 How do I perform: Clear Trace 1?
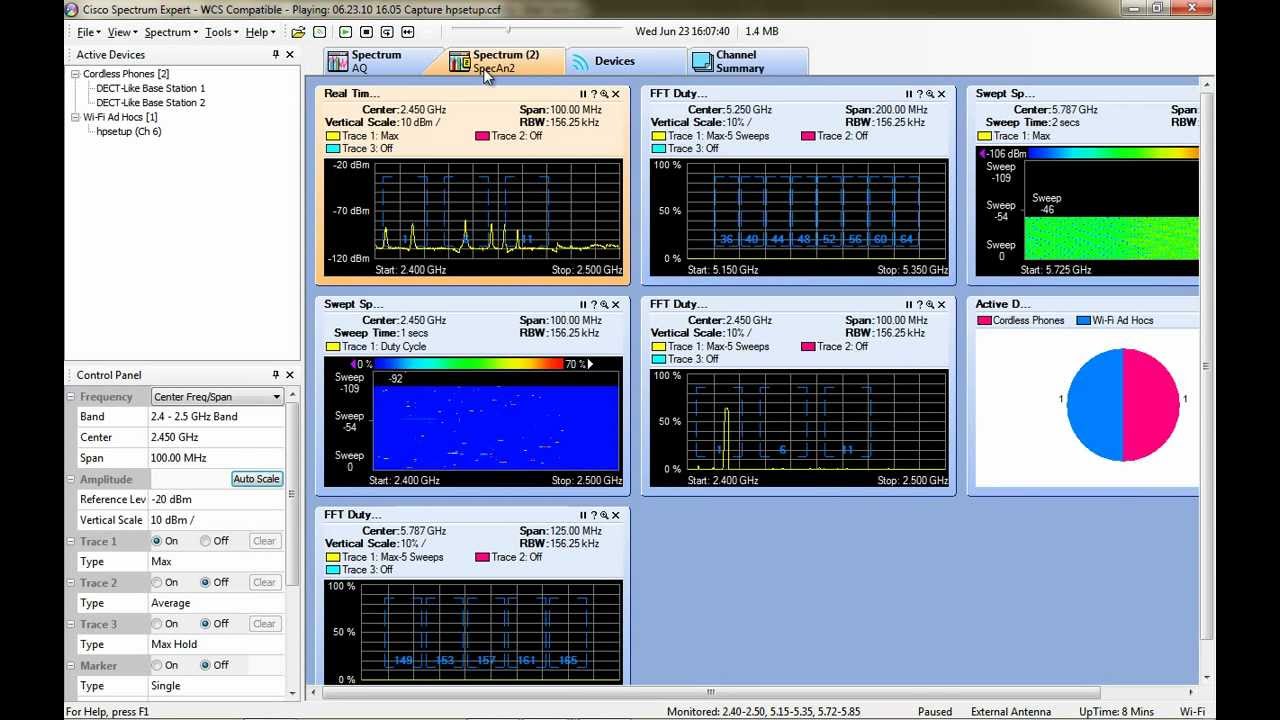point(264,541)
